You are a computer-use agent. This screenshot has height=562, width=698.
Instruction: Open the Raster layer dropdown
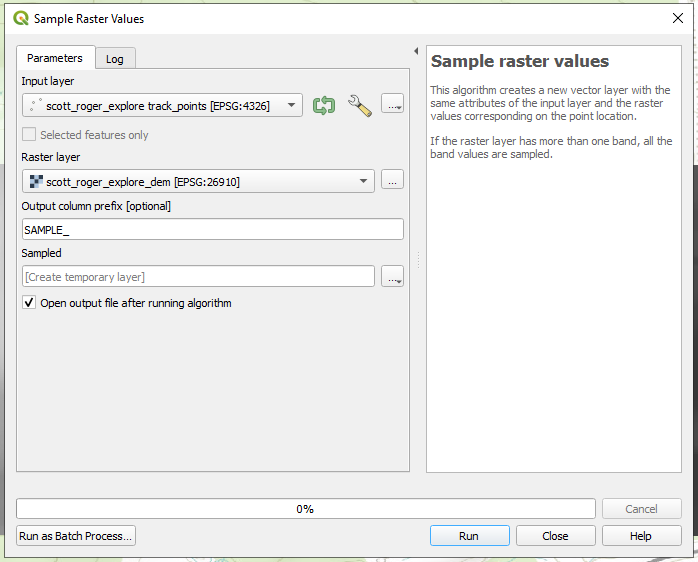[199, 181]
